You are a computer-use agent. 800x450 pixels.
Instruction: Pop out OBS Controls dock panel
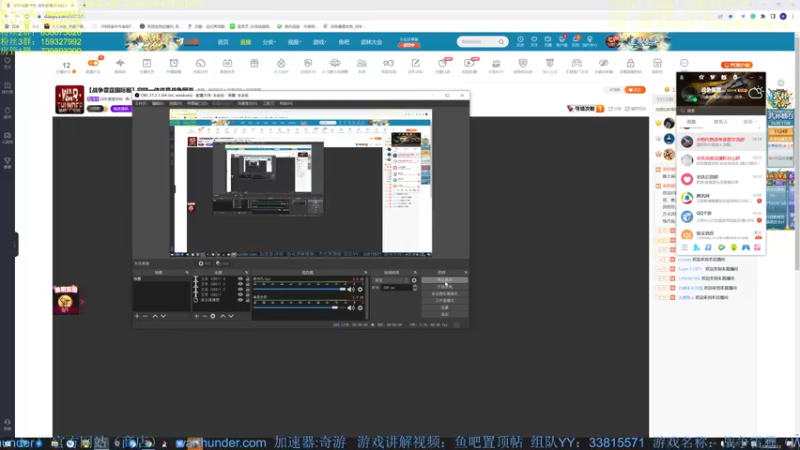click(466, 272)
